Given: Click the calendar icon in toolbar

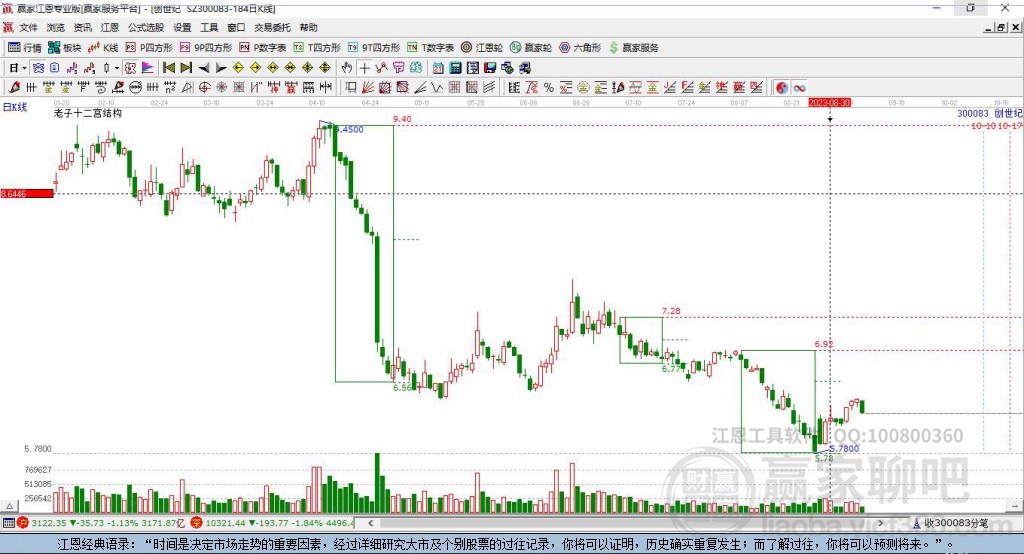Looking at the screenshot, I should click(438, 68).
